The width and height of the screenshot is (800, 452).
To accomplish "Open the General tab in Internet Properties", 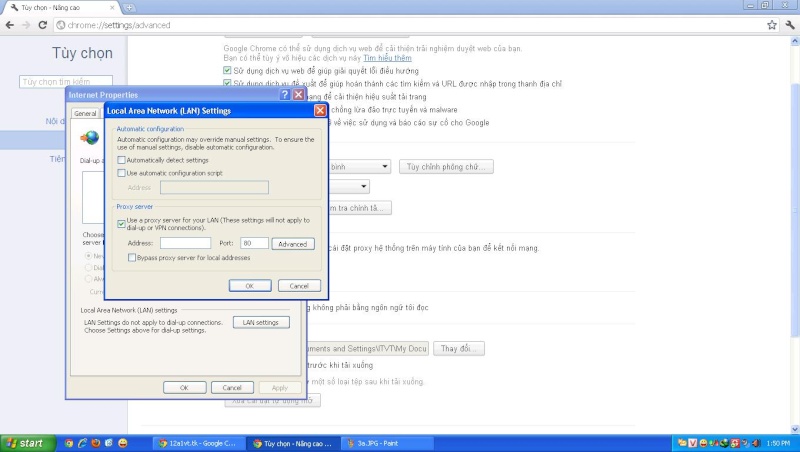I will 85,113.
